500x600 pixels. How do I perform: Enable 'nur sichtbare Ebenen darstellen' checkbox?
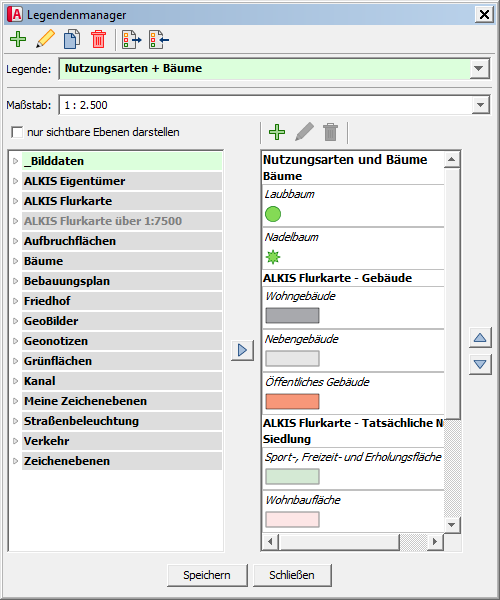17,132
